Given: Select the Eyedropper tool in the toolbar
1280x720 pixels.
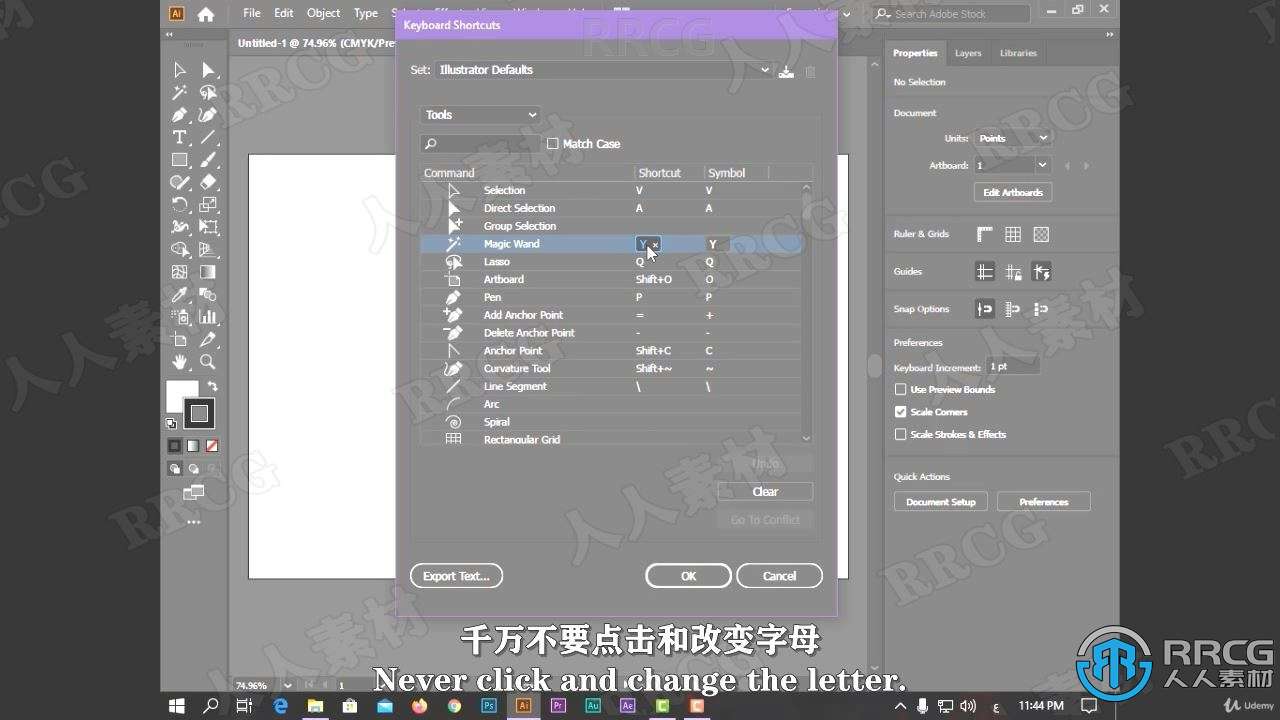Looking at the screenshot, I should pos(180,295).
